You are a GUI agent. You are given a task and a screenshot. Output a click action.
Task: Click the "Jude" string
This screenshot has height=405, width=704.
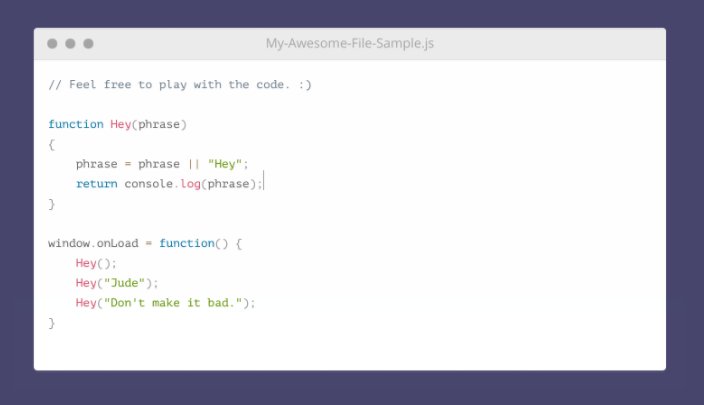tap(124, 283)
